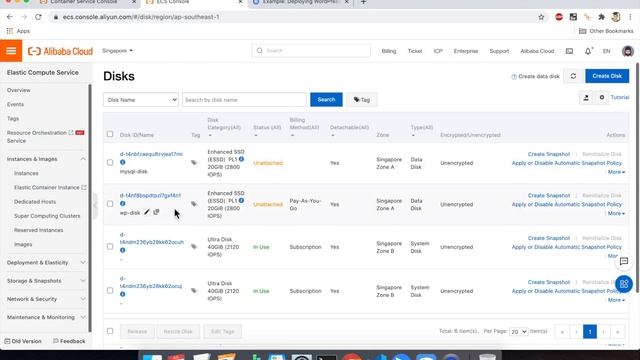640x360 pixels.
Task: Click the tag icon on mysql-disk row
Action: pyautogui.click(x=194, y=162)
